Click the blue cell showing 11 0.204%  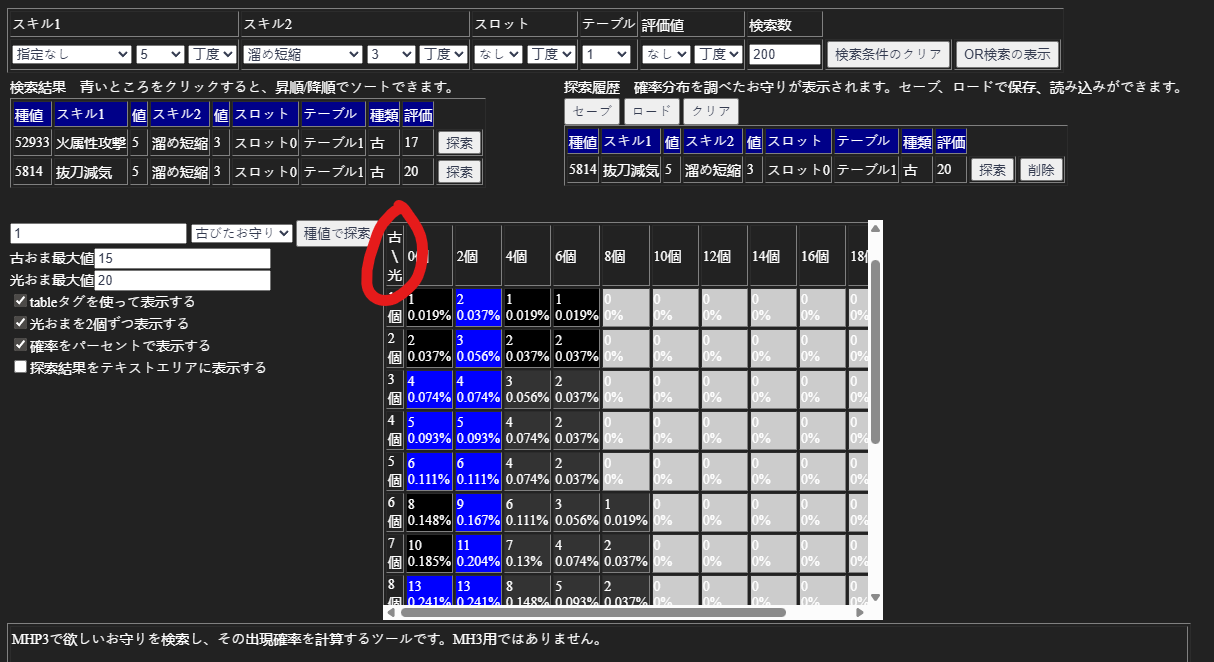click(x=477, y=553)
